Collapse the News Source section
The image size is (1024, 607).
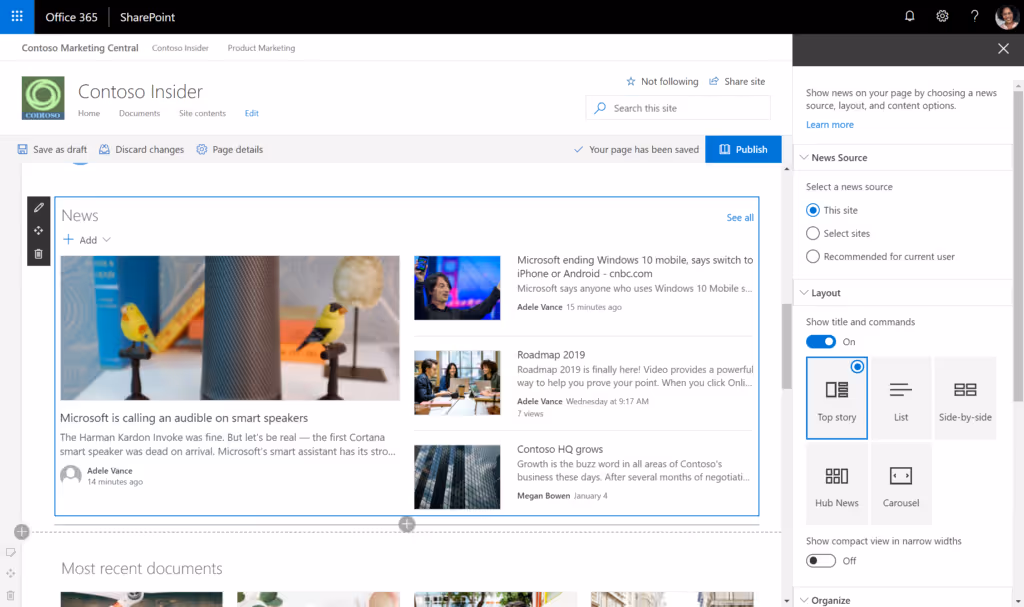point(833,157)
